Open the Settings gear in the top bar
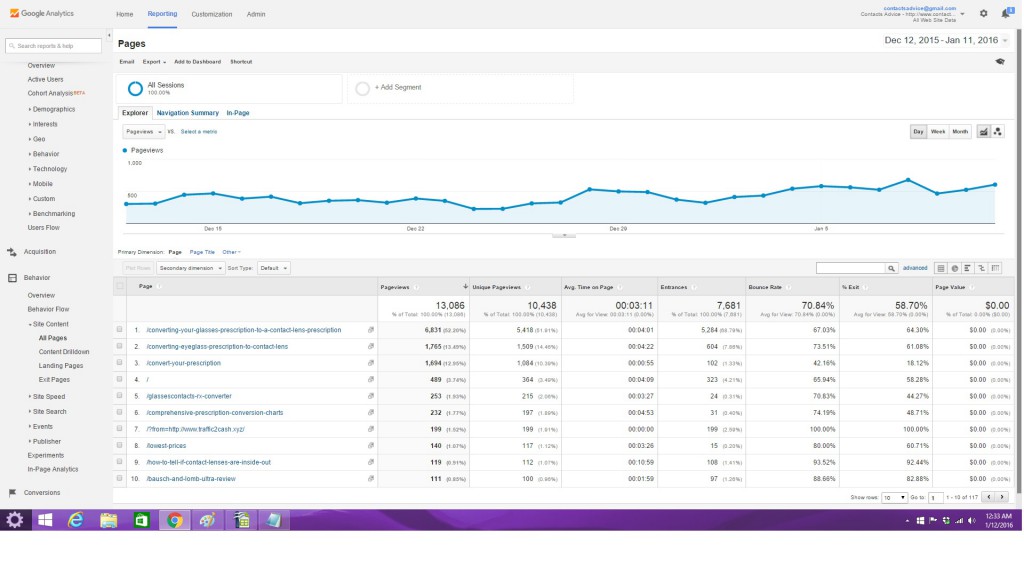This screenshot has width=1024, height=576. tap(982, 14)
